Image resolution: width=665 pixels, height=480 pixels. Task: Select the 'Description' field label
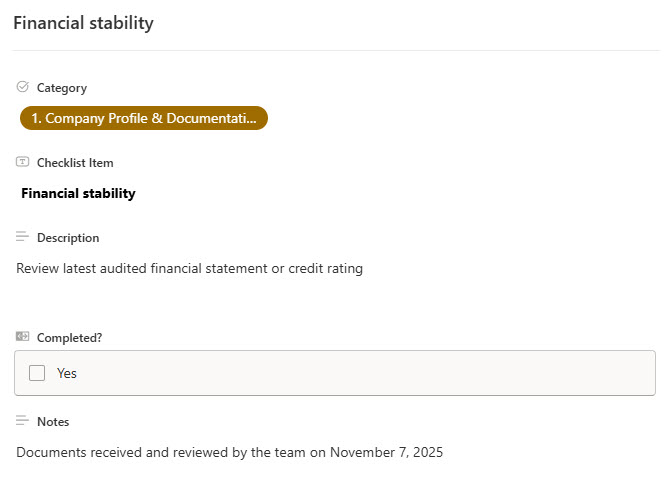[x=68, y=238]
